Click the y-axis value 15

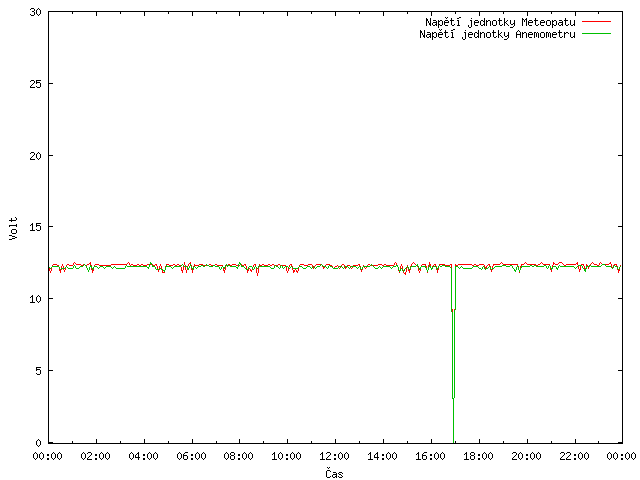pos(36,227)
